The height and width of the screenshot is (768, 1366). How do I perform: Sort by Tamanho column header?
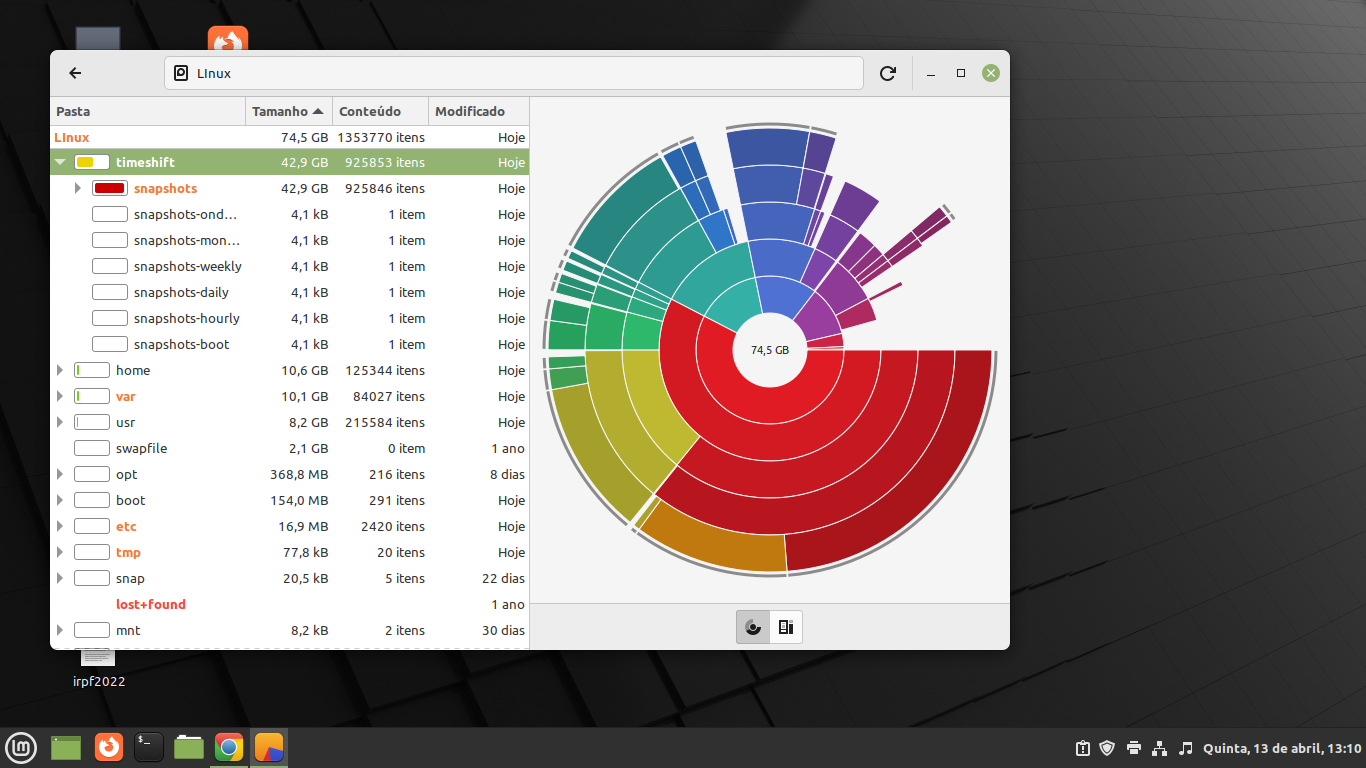tap(289, 111)
